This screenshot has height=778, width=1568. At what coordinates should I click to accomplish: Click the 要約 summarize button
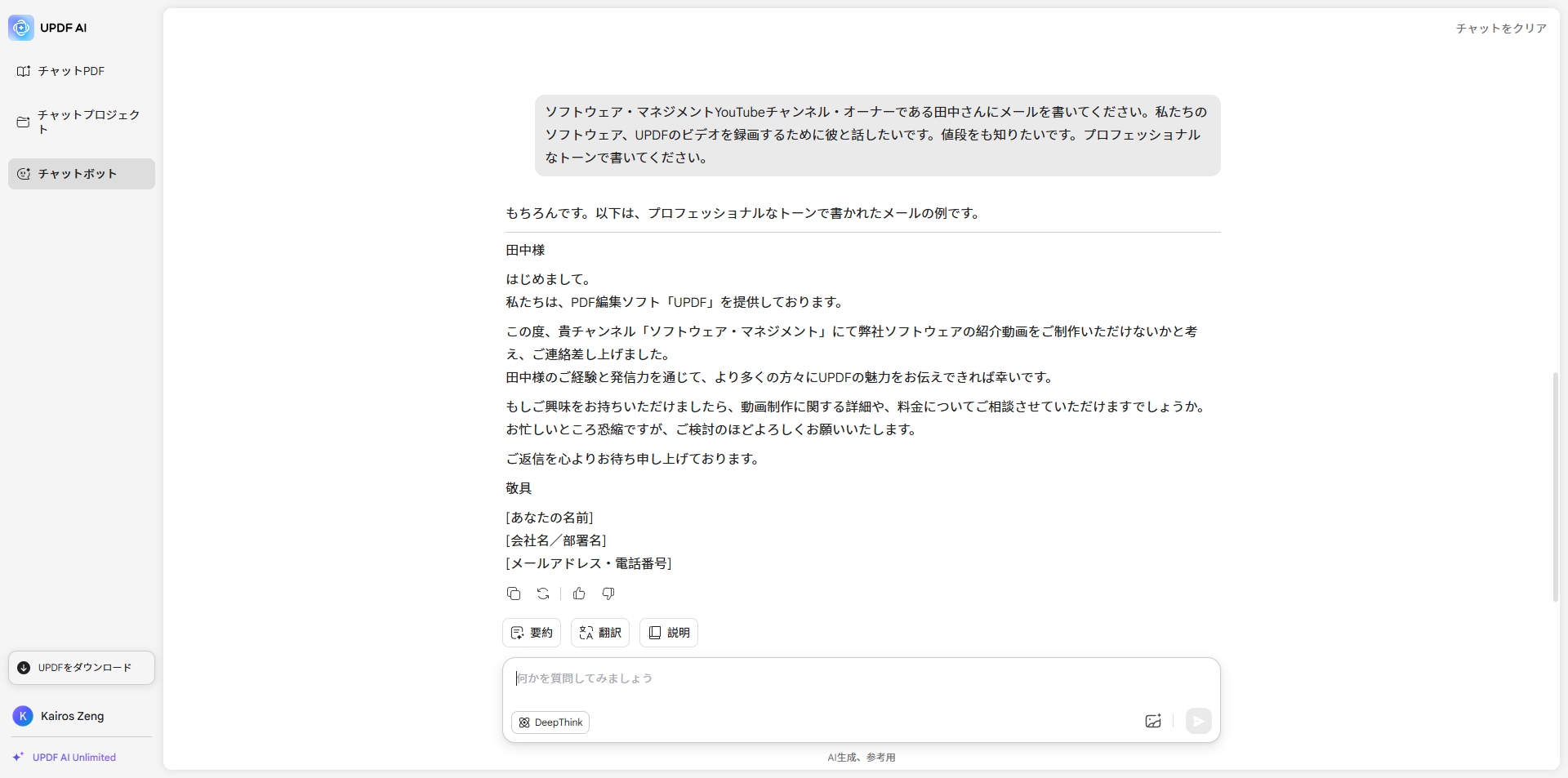(532, 633)
